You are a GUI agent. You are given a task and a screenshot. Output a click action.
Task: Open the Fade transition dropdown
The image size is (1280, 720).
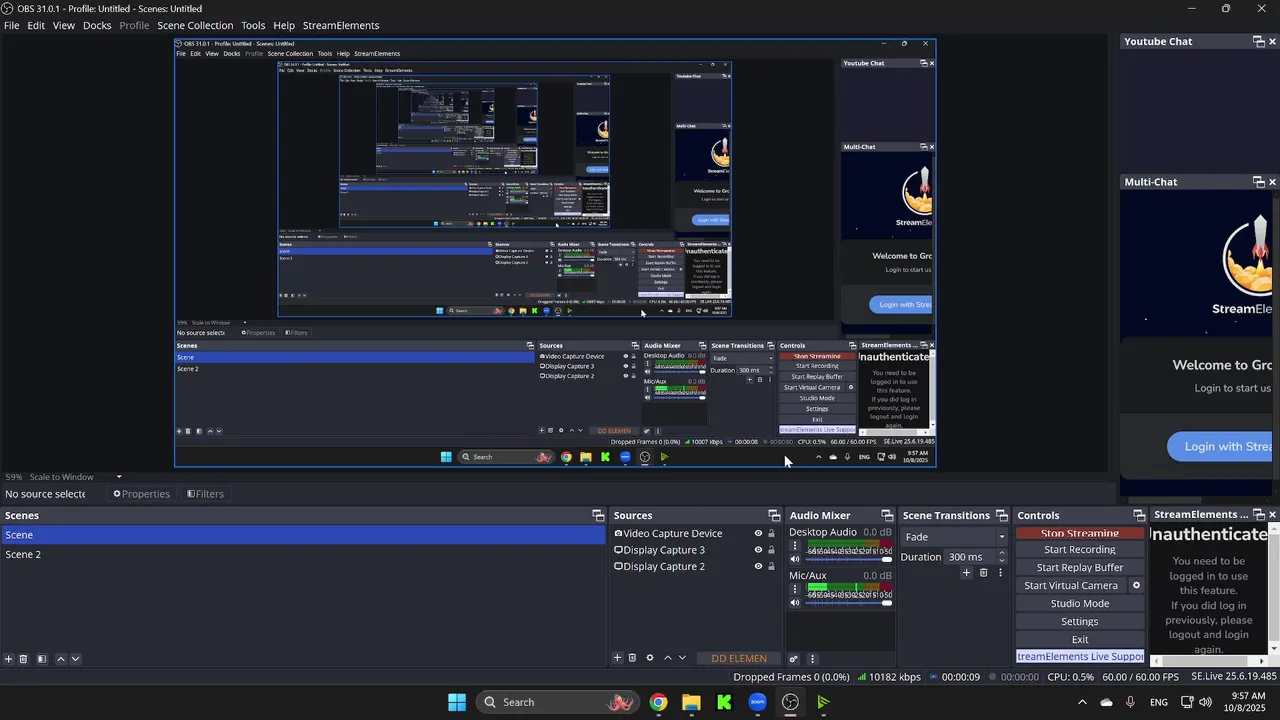(954, 537)
